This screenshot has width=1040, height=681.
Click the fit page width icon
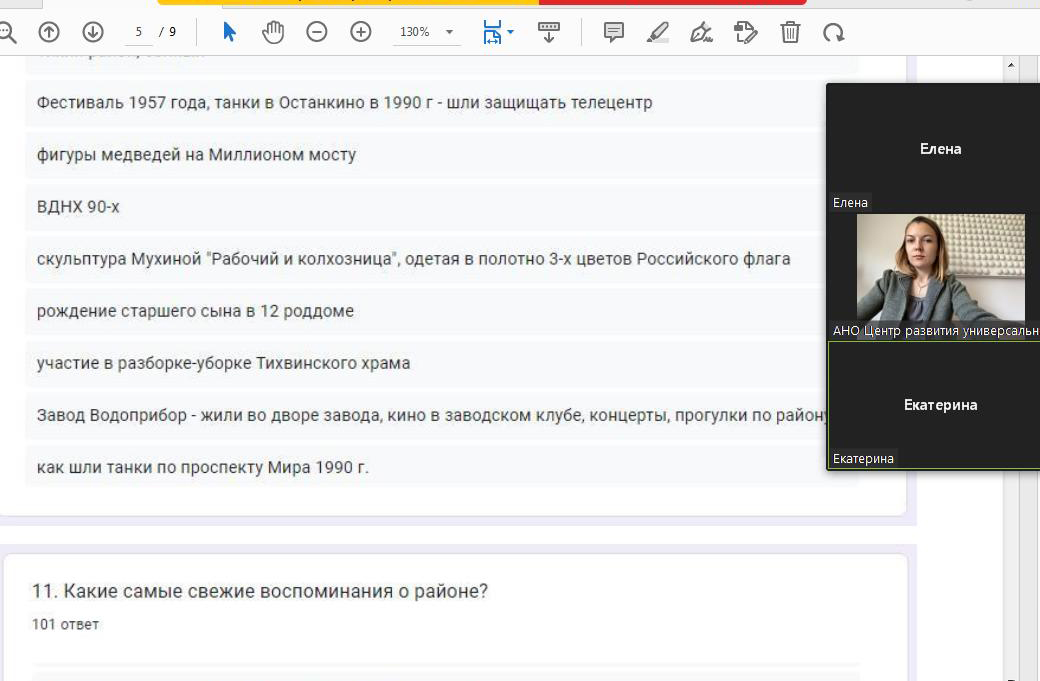pyautogui.click(x=492, y=32)
